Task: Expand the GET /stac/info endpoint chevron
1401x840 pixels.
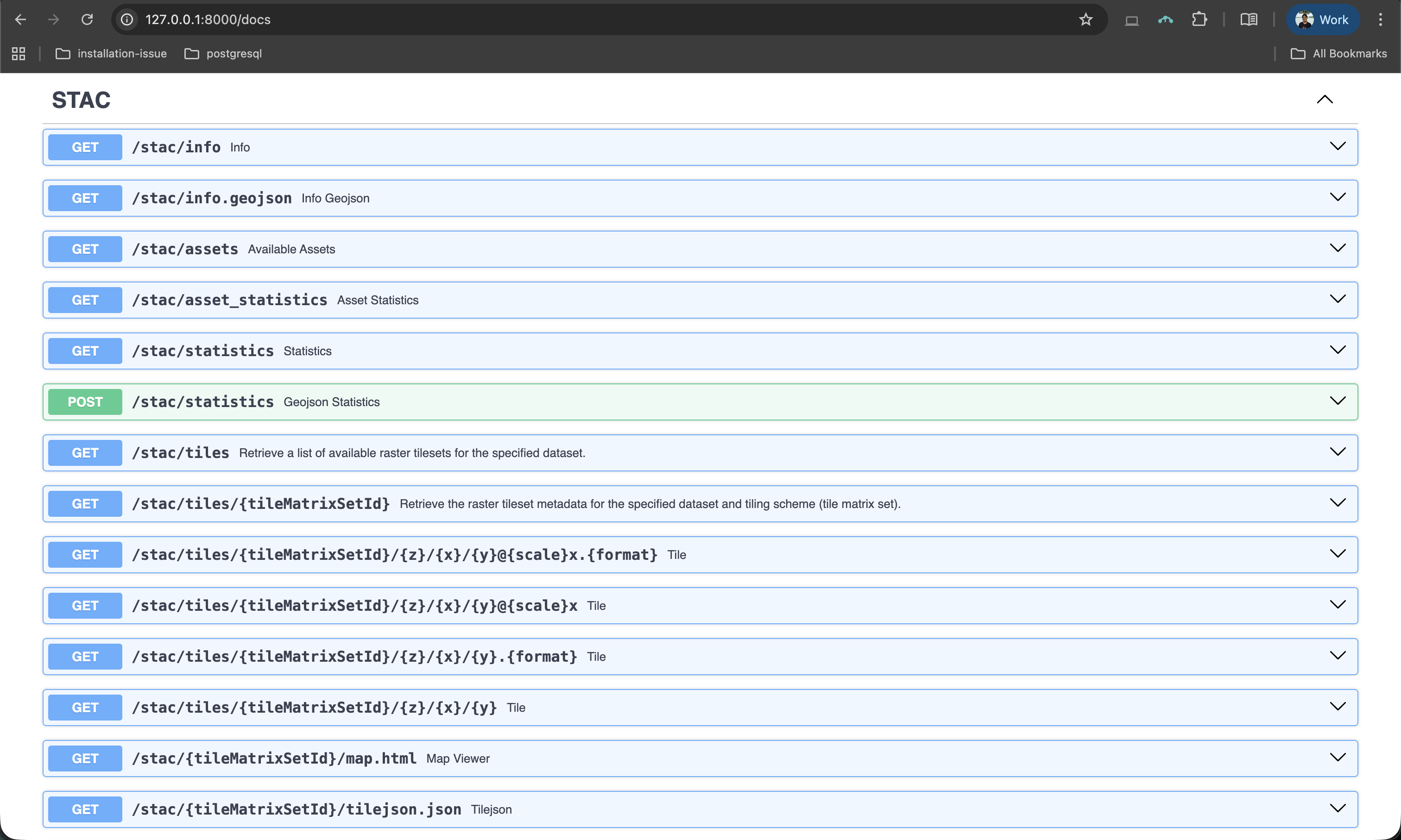Action: click(1337, 147)
